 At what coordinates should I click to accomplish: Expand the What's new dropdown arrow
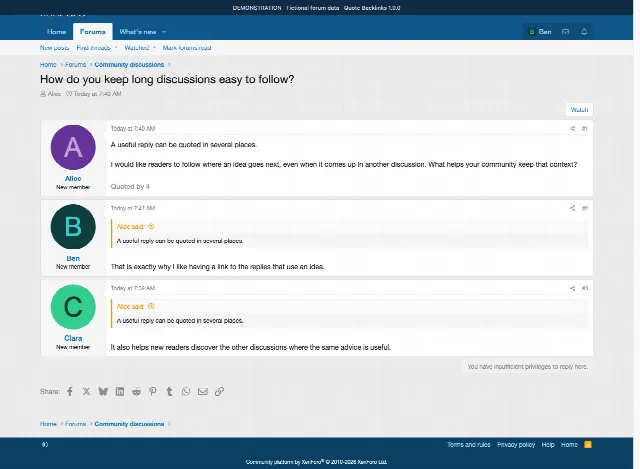164,32
